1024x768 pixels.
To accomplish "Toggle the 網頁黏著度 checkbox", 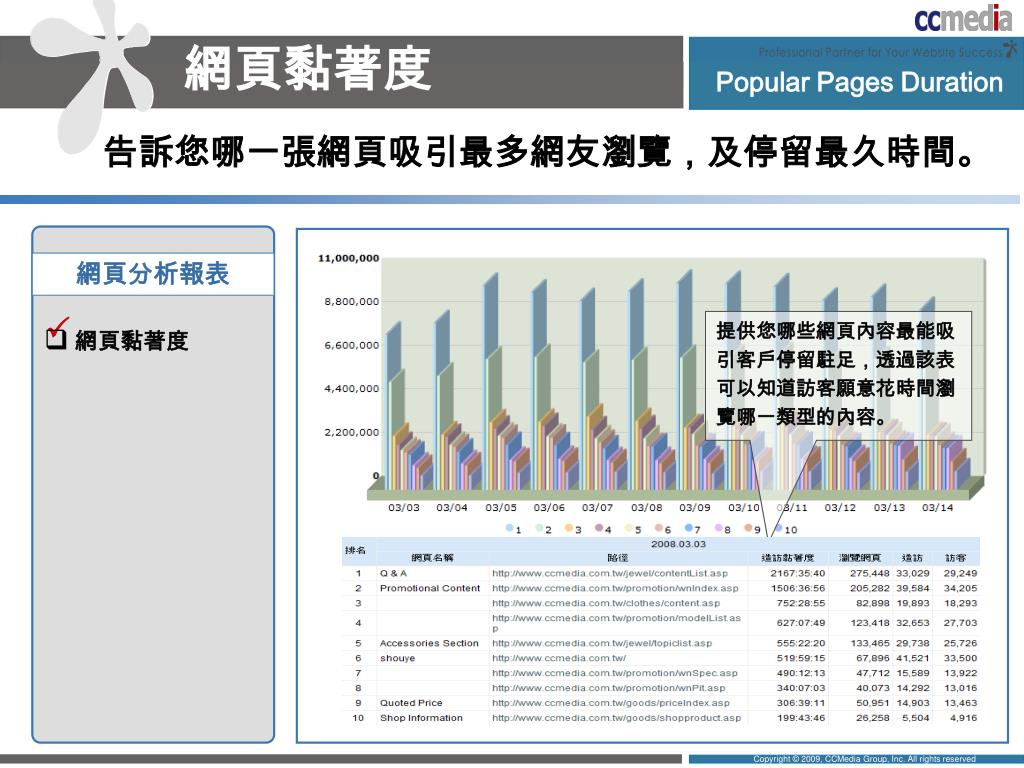I will tap(57, 337).
